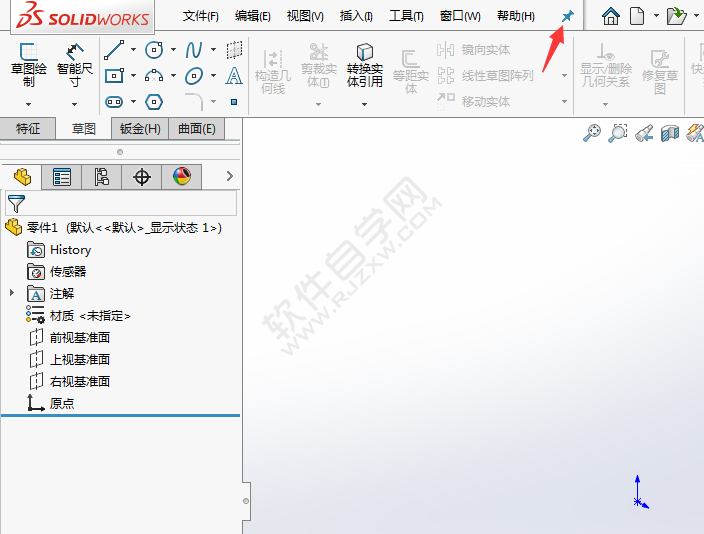The height and width of the screenshot is (534, 704).
Task: Open the FeatureManager design tree tab
Action: pos(22,177)
